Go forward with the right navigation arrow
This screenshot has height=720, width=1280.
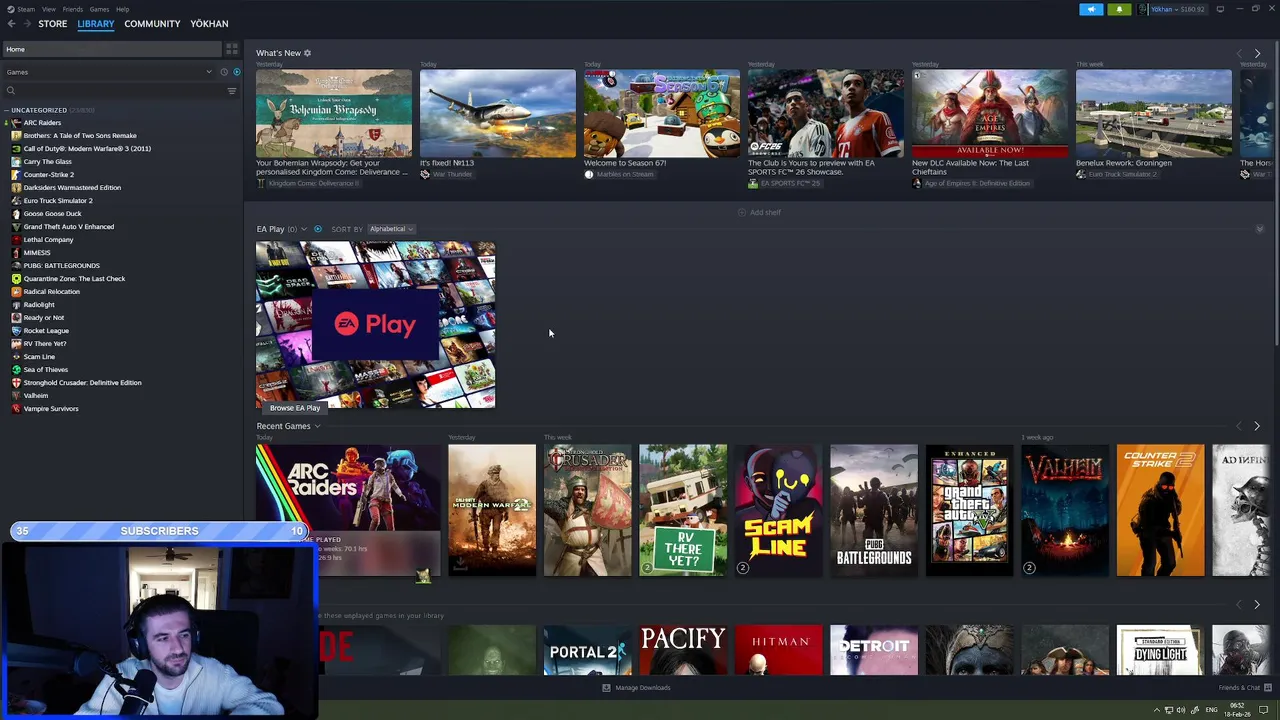click(26, 24)
